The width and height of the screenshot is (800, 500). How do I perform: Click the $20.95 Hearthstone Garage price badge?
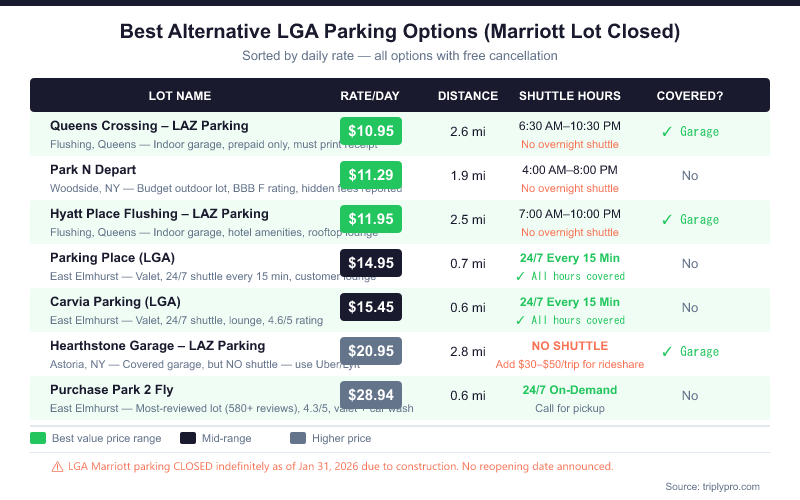pyautogui.click(x=370, y=351)
